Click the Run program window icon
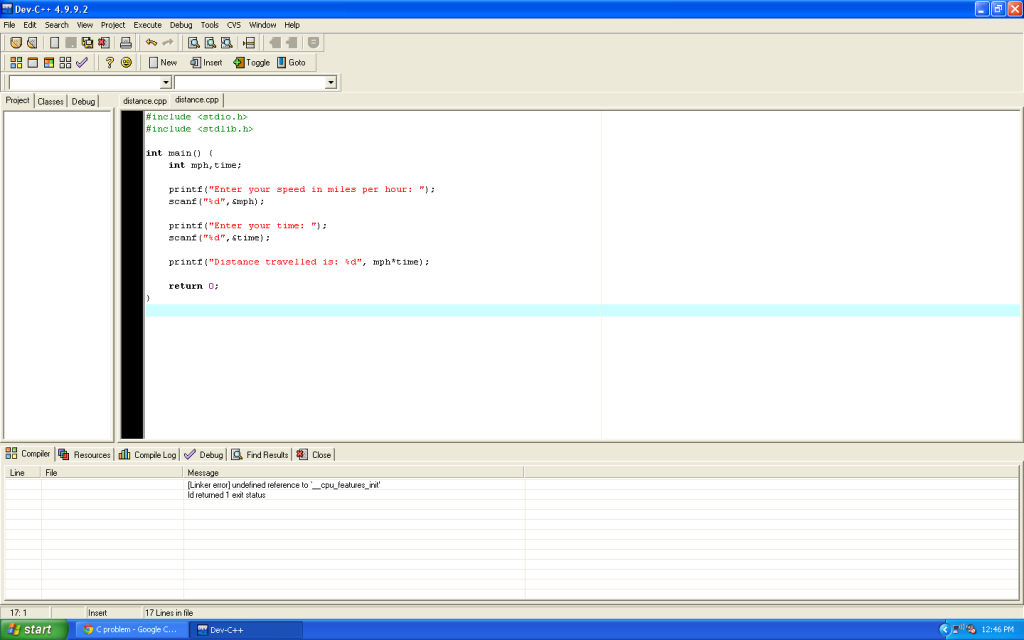Screen dimensions: 1024x640 [x=32, y=62]
